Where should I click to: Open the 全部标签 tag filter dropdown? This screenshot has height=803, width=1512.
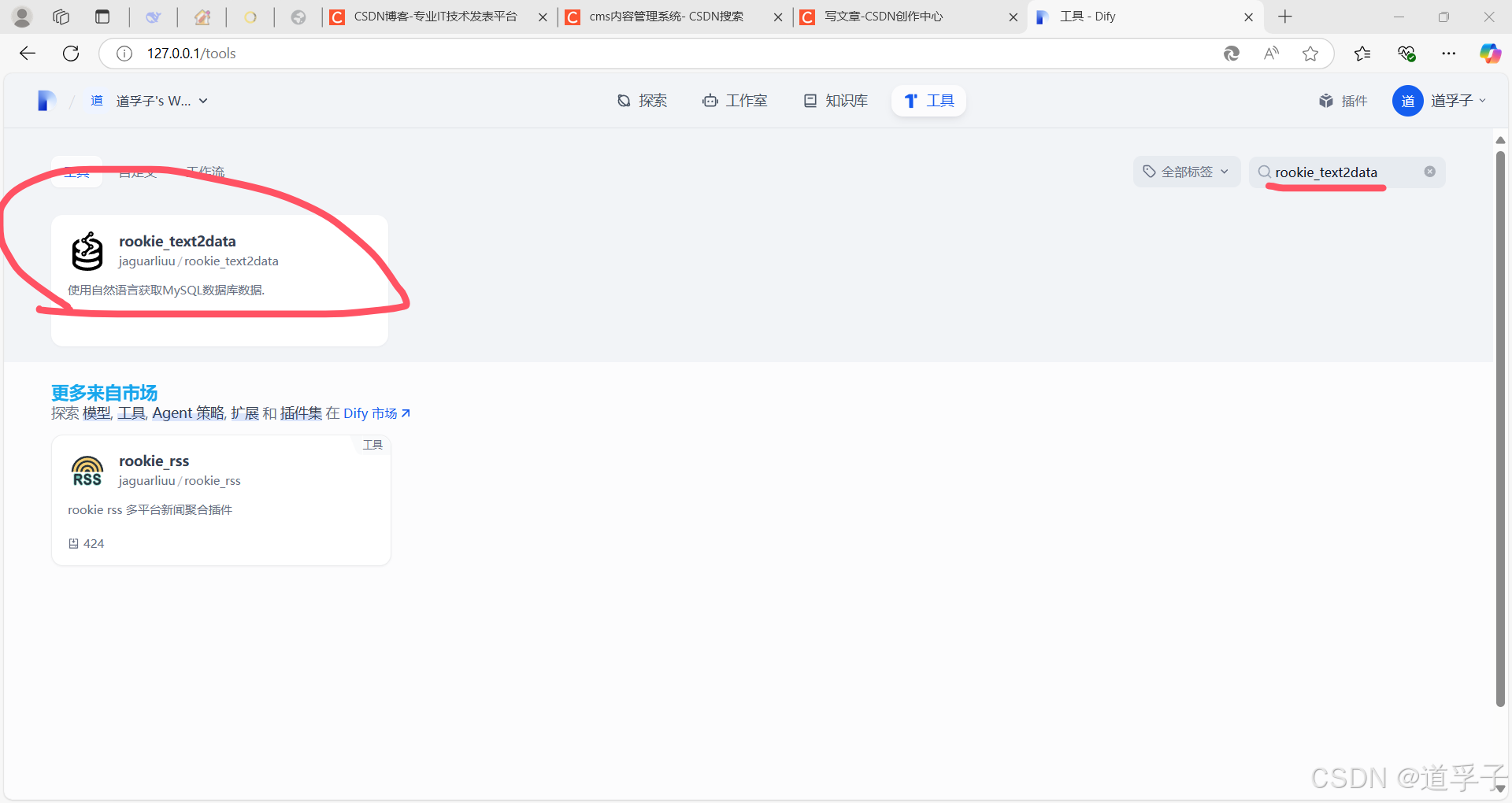click(x=1187, y=172)
